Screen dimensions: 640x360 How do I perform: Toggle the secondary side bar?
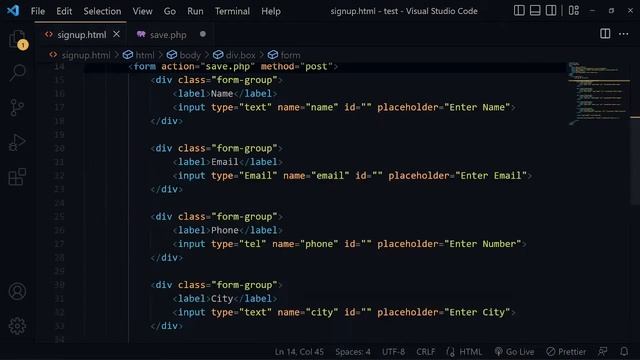coord(551,10)
